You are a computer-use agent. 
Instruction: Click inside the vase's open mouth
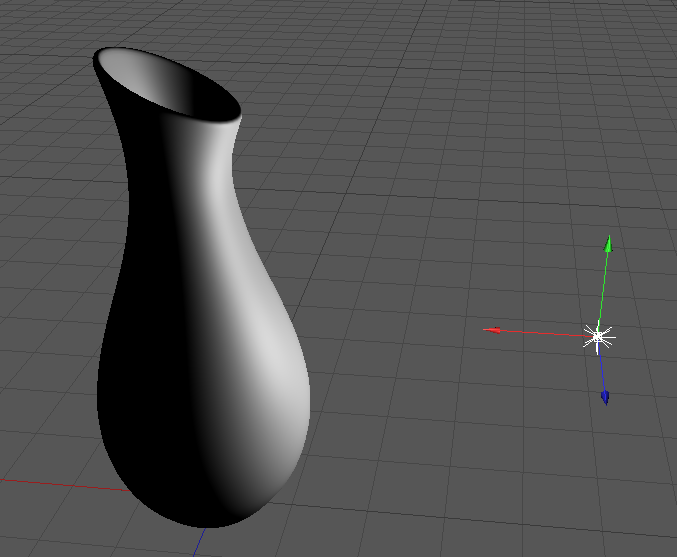pos(175,88)
